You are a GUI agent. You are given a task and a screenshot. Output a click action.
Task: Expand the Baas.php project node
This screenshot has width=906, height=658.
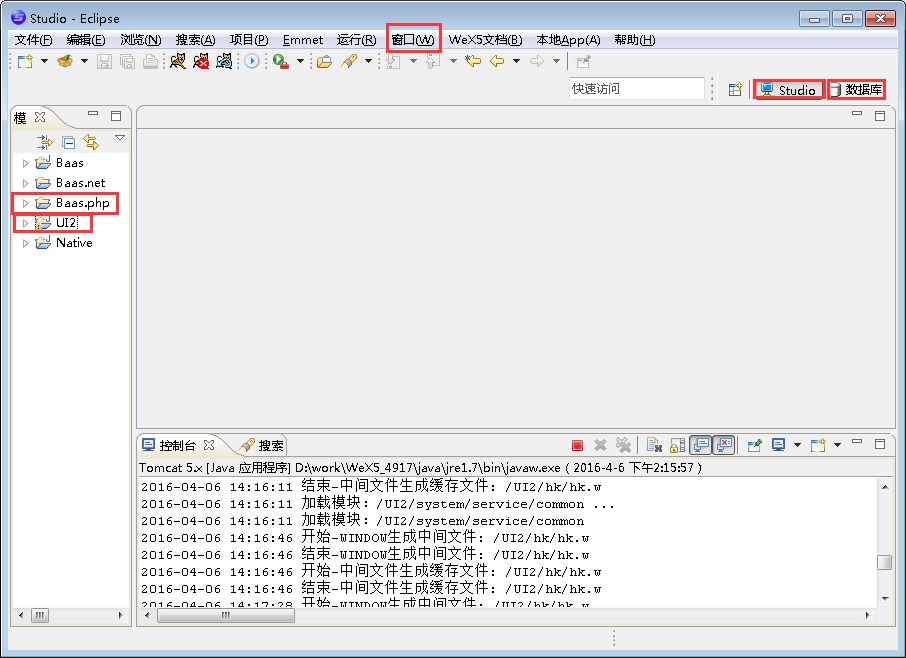point(24,202)
